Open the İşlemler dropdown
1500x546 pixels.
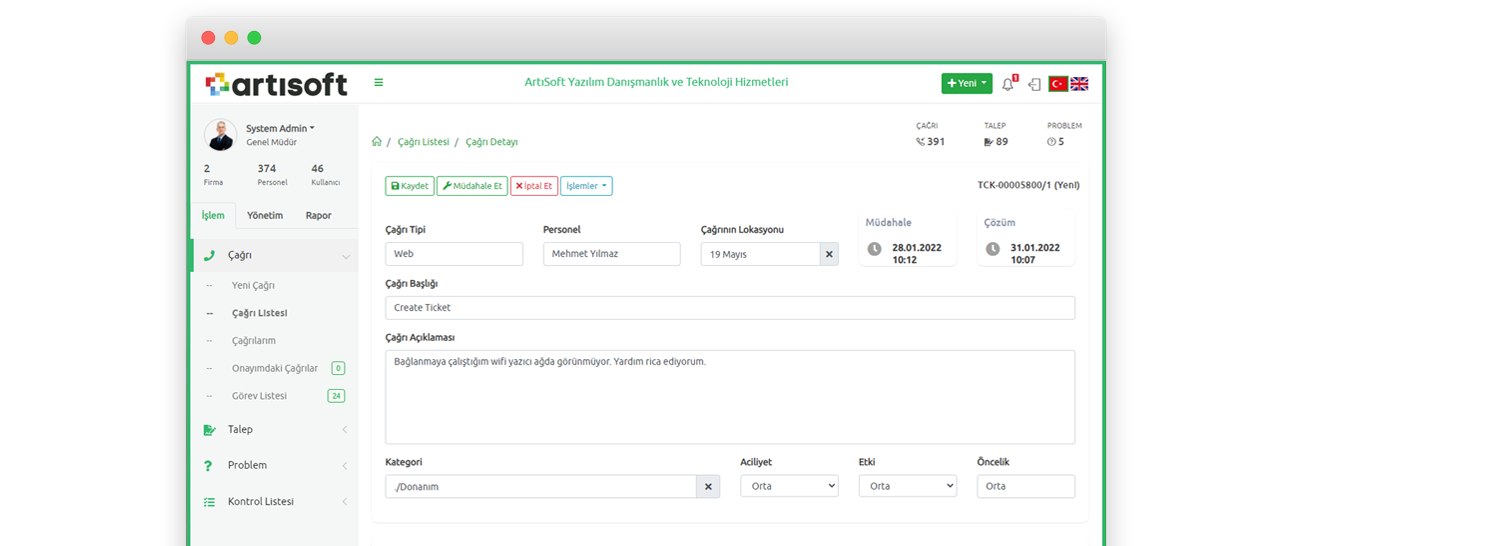586,186
